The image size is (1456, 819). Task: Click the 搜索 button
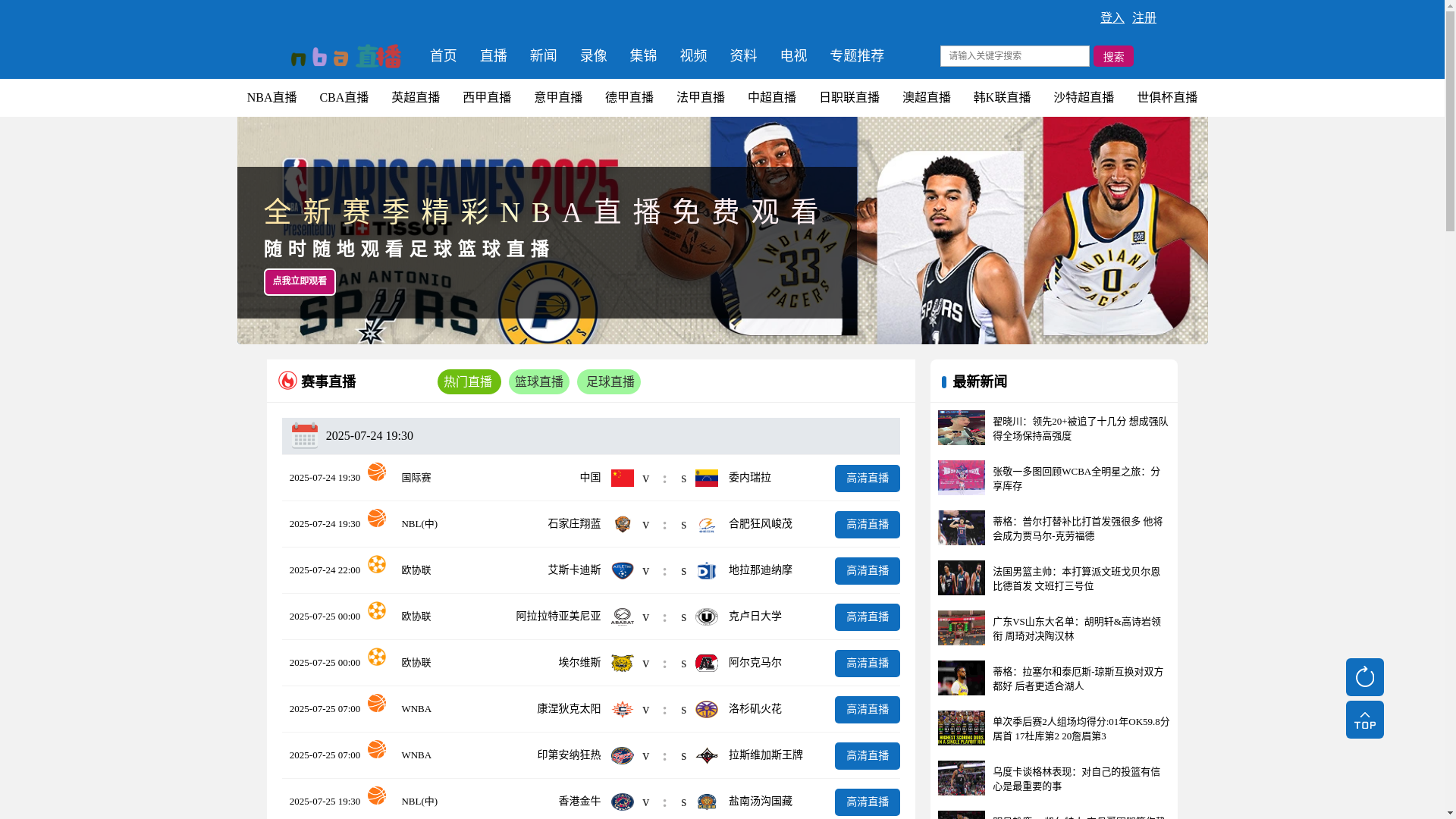[1113, 56]
